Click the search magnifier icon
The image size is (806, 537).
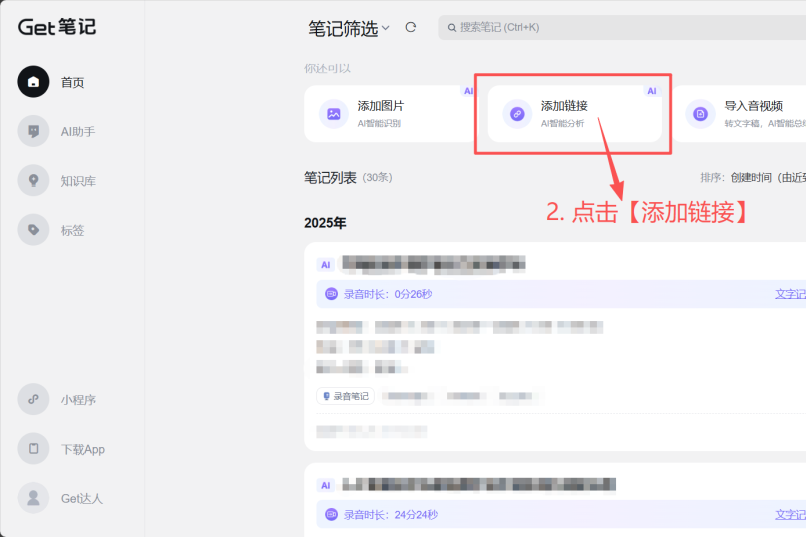[451, 28]
